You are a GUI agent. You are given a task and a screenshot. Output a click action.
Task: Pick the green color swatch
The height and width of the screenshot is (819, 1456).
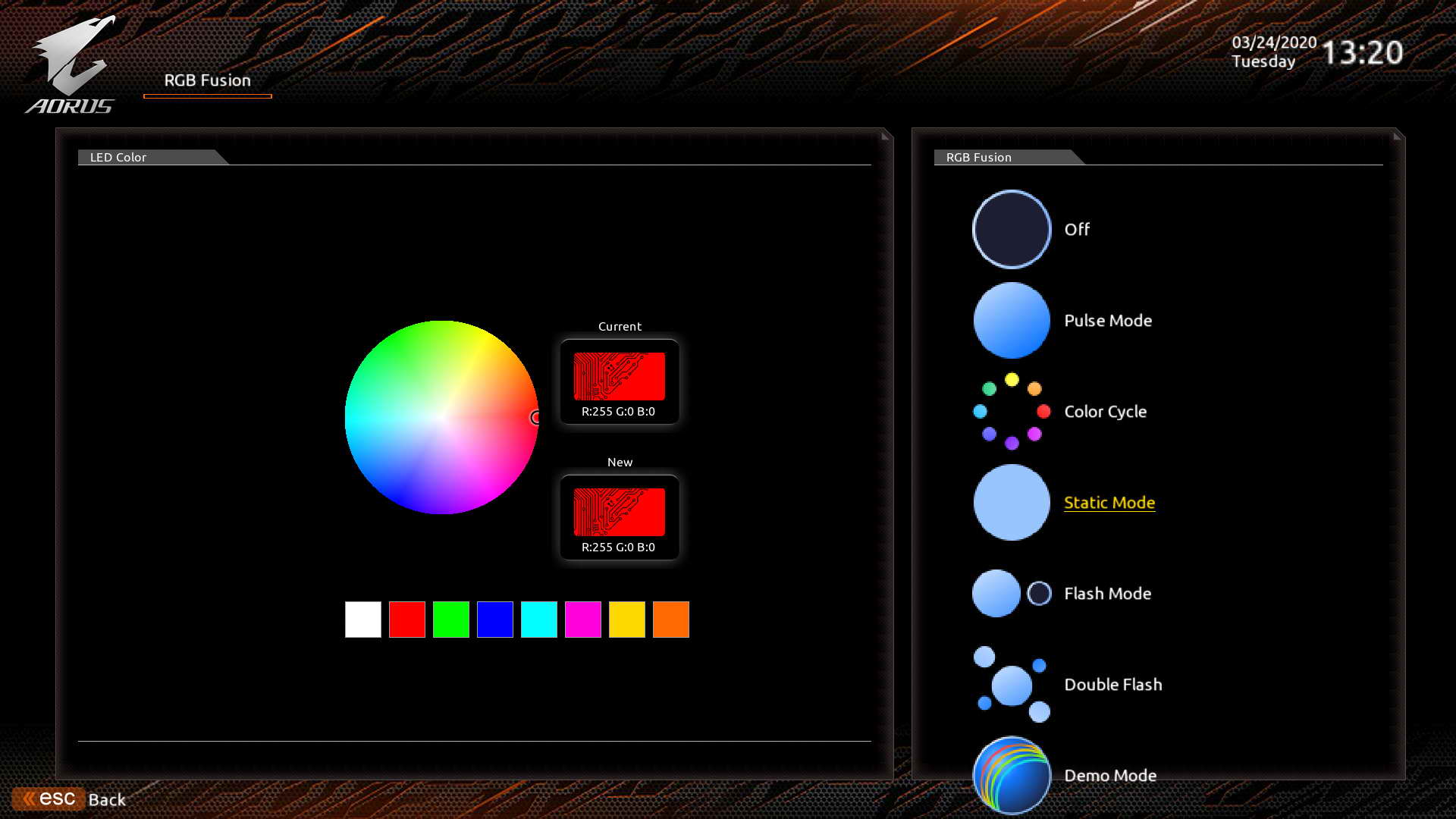[x=451, y=620]
